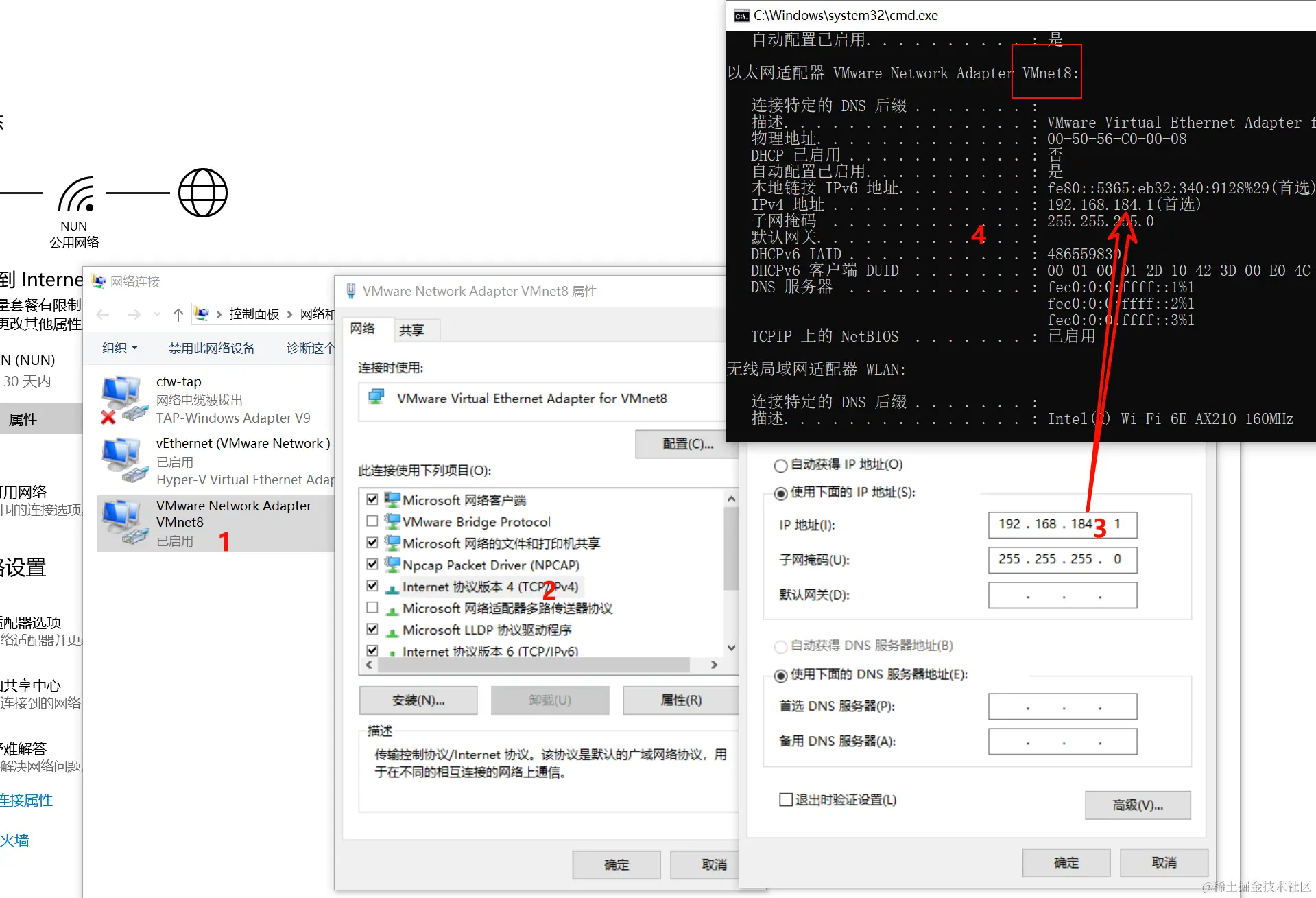
Task: Switch to the 共享 tab
Action: pyautogui.click(x=411, y=331)
